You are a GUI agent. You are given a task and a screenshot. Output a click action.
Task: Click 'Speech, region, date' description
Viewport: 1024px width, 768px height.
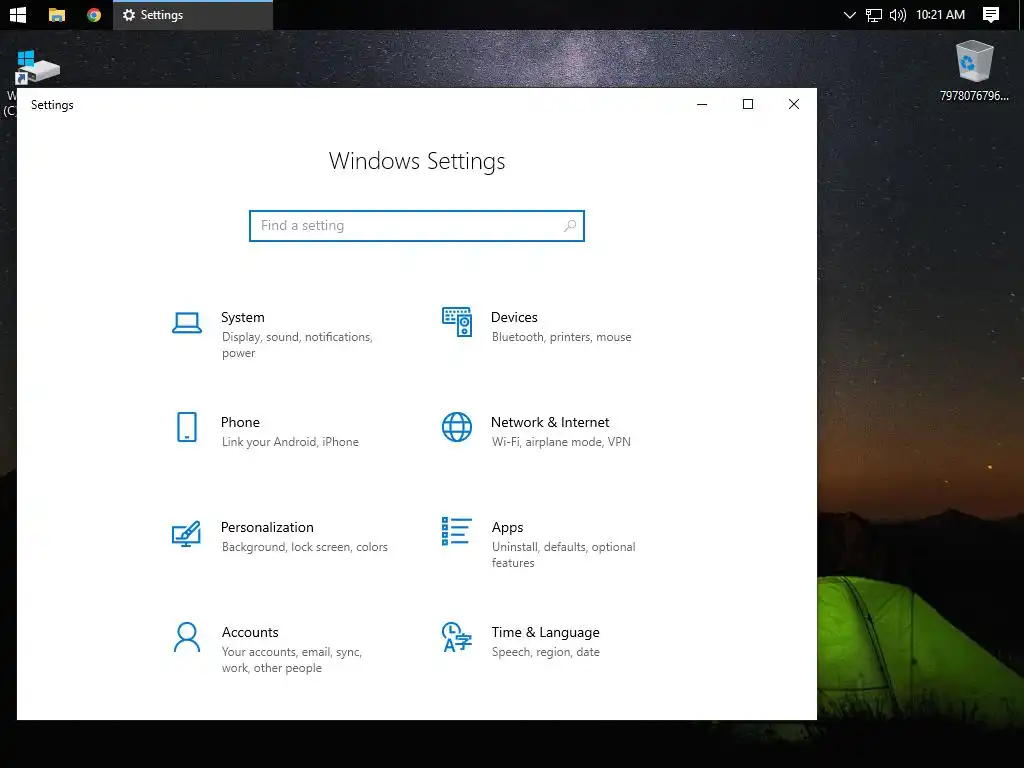[x=545, y=652]
